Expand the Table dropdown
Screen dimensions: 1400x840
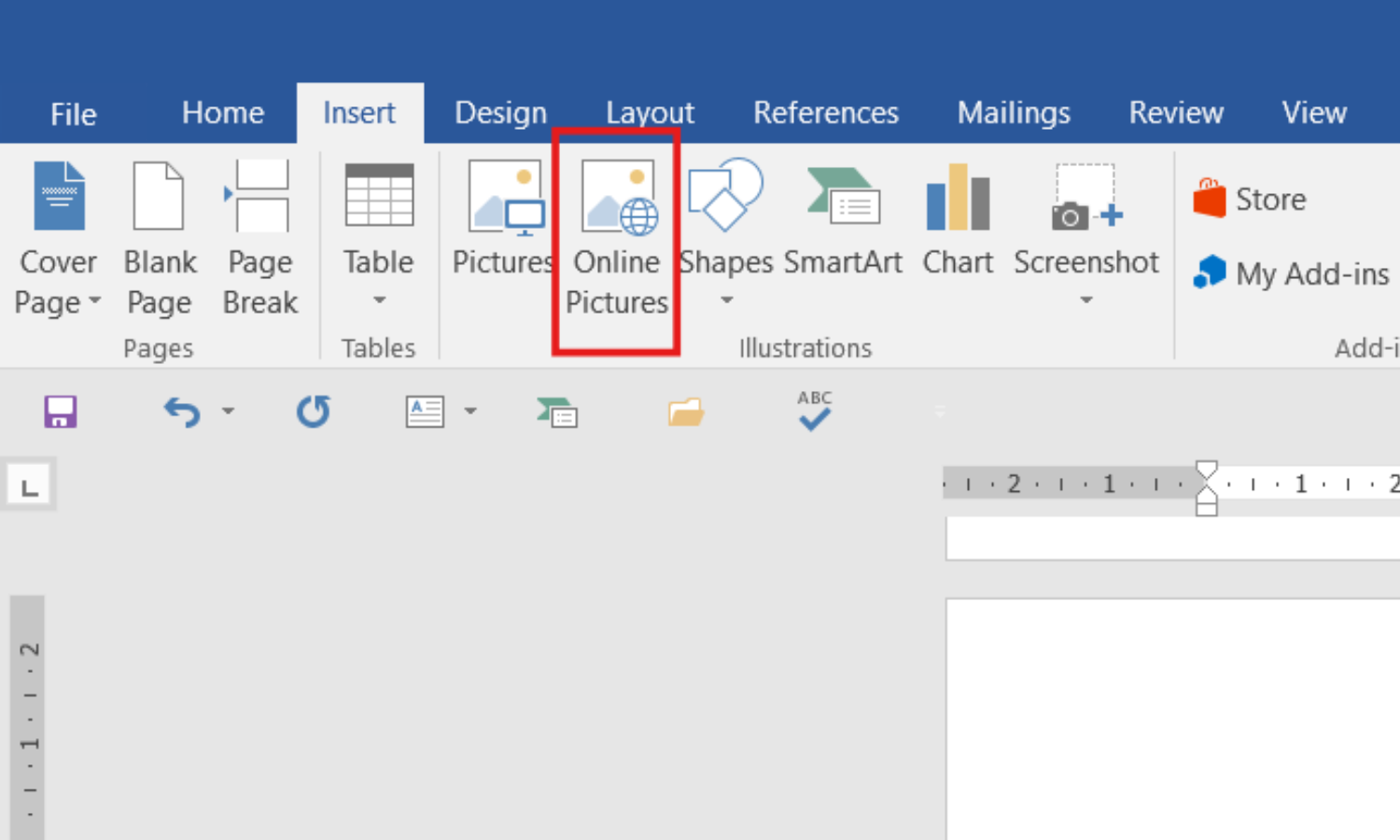(x=379, y=300)
